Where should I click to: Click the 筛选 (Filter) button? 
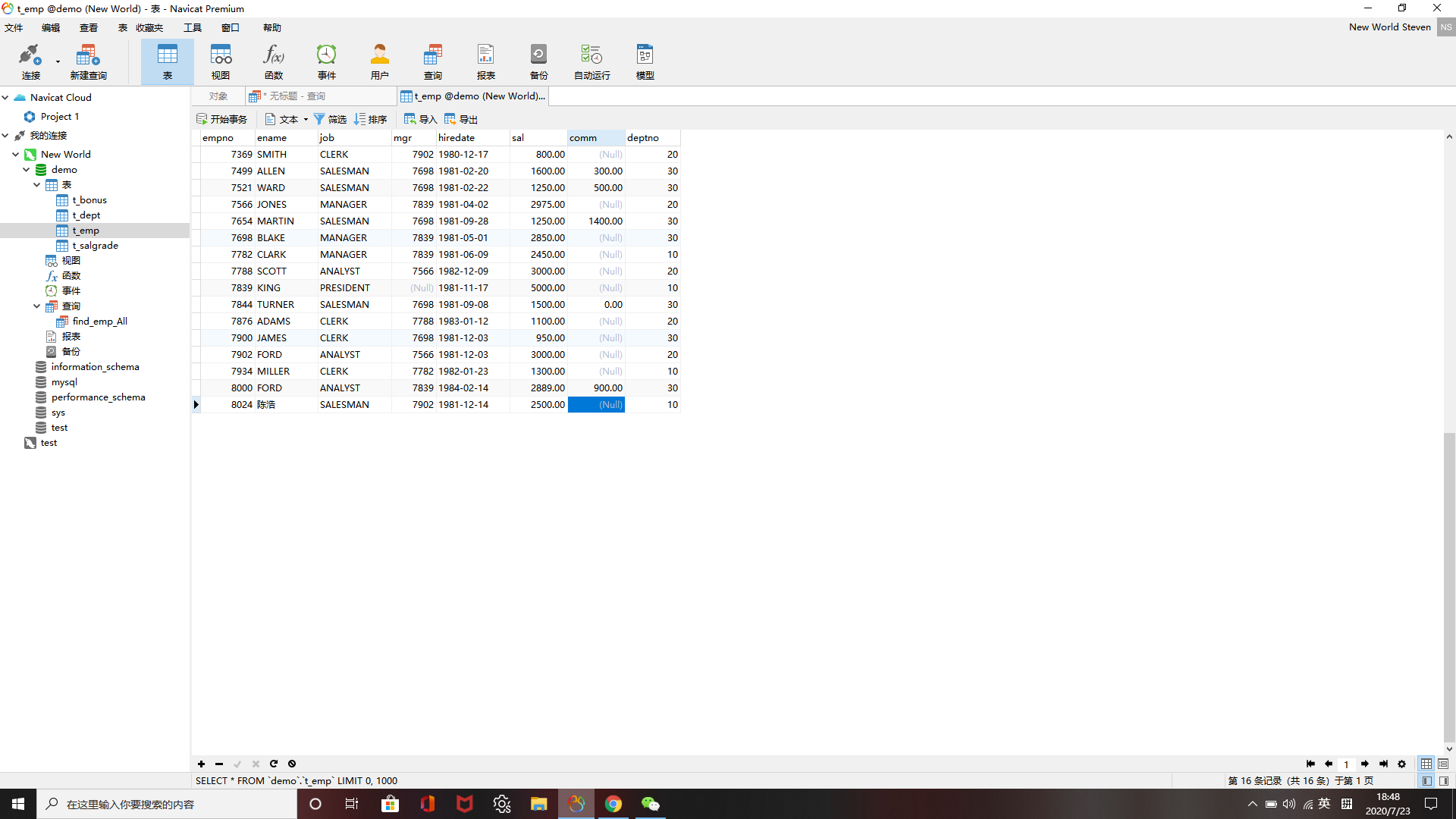coord(331,119)
